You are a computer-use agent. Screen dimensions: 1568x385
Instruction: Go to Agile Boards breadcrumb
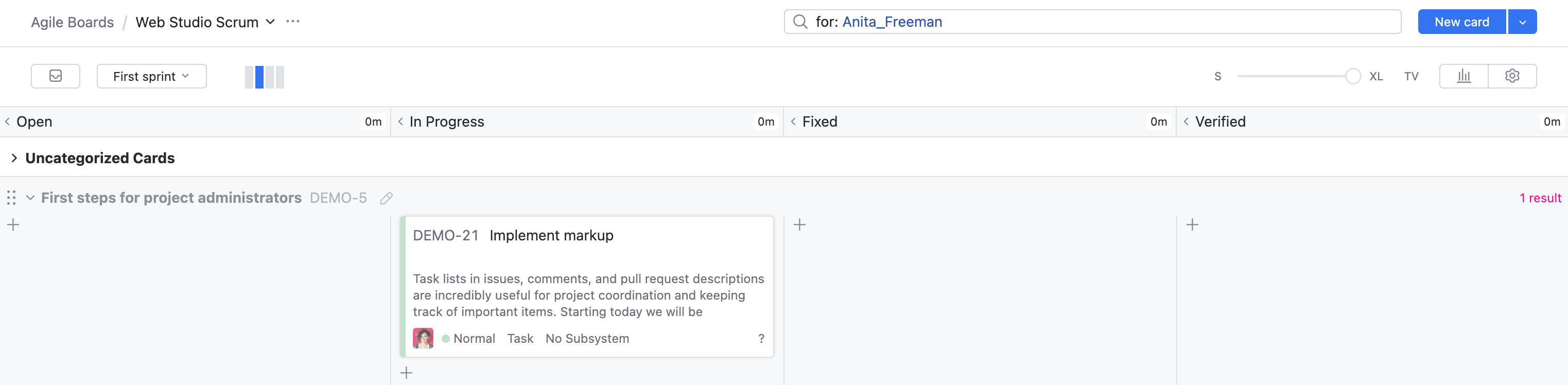click(x=73, y=22)
